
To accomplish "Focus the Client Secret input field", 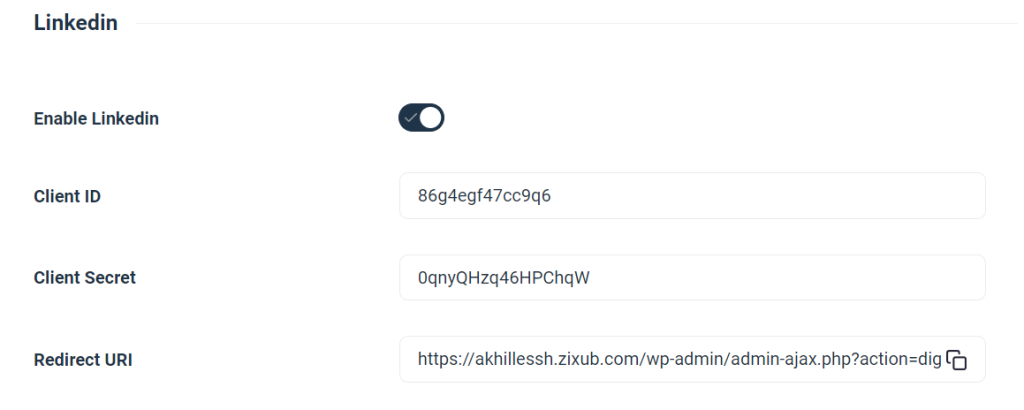I will click(x=692, y=277).
